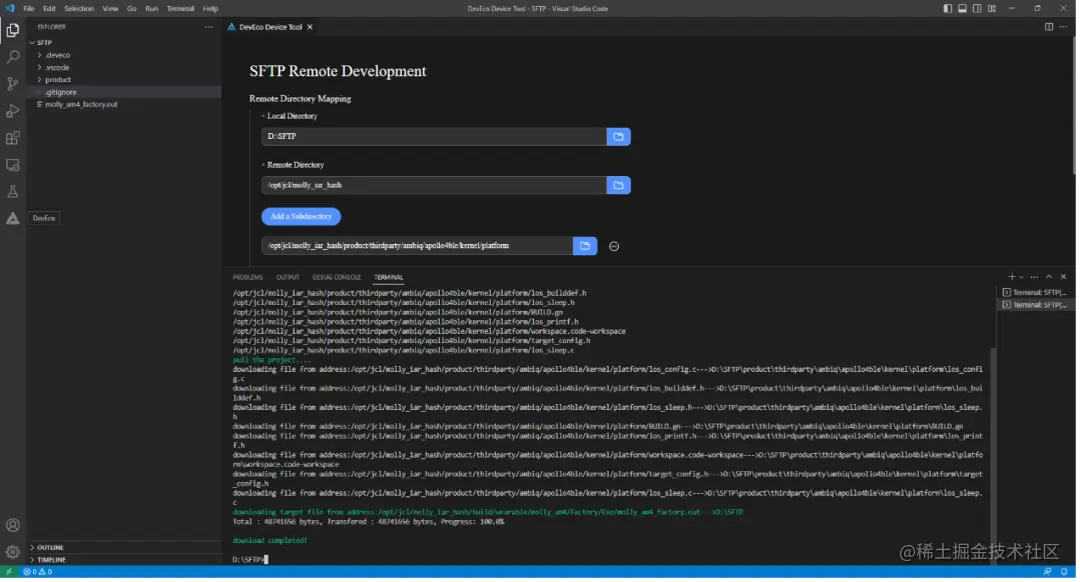Screen dimensions: 1080x582
Task: Open the Edit menu
Action: tap(50, 9)
